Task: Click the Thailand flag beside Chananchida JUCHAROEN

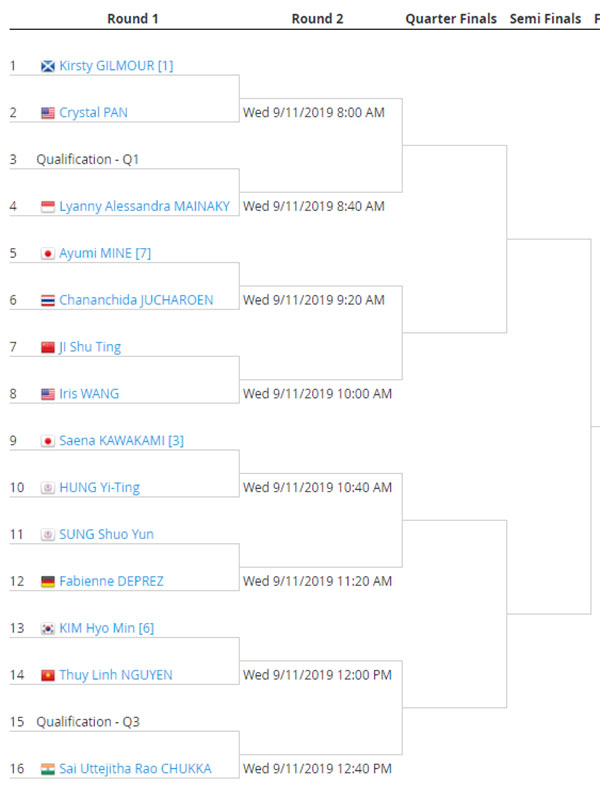Action: pyautogui.click(x=47, y=300)
